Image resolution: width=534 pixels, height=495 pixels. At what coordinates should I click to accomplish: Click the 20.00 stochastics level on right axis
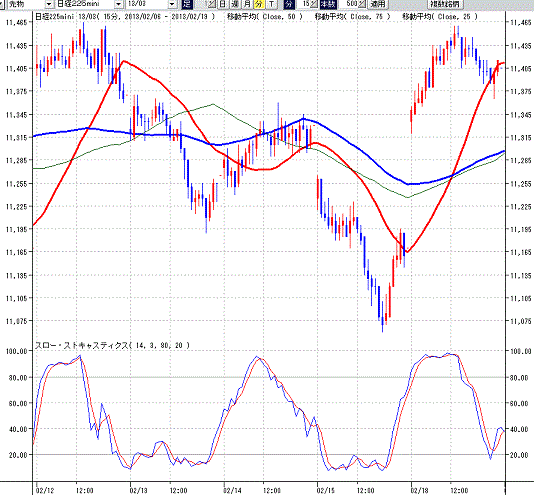pos(519,455)
